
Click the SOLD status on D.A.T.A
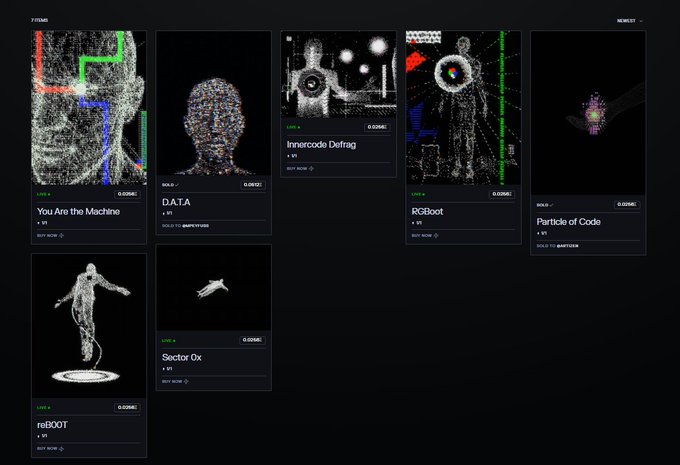tap(170, 185)
